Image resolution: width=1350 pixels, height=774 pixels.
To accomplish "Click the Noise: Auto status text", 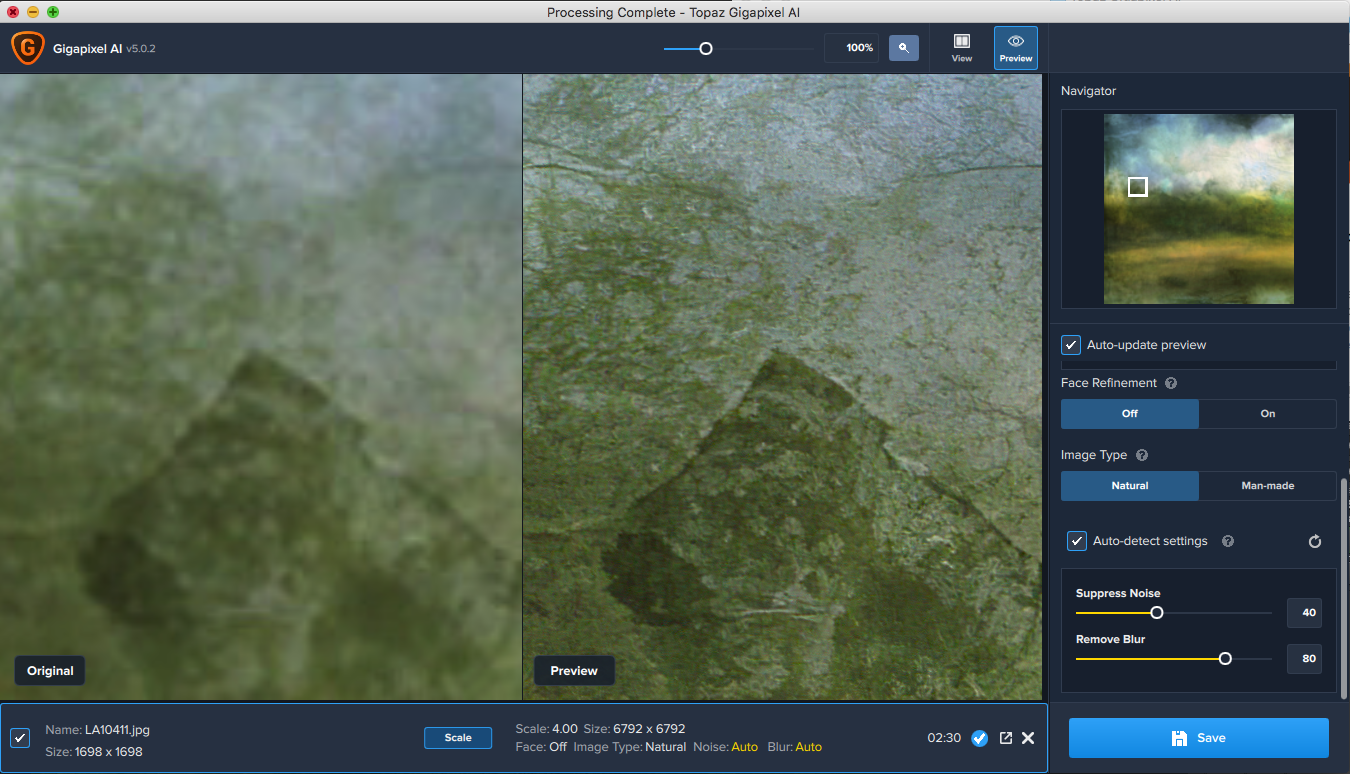I will click(x=725, y=747).
